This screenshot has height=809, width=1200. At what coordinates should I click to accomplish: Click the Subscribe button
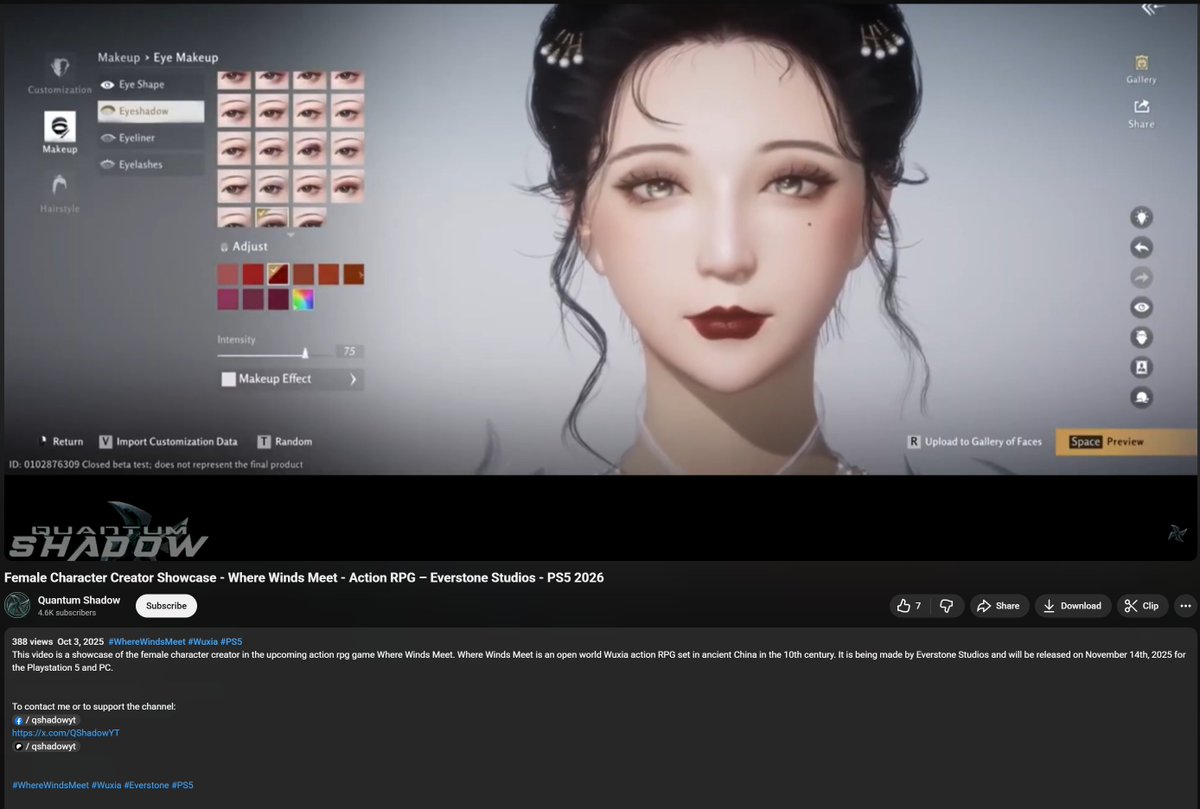pyautogui.click(x=166, y=606)
